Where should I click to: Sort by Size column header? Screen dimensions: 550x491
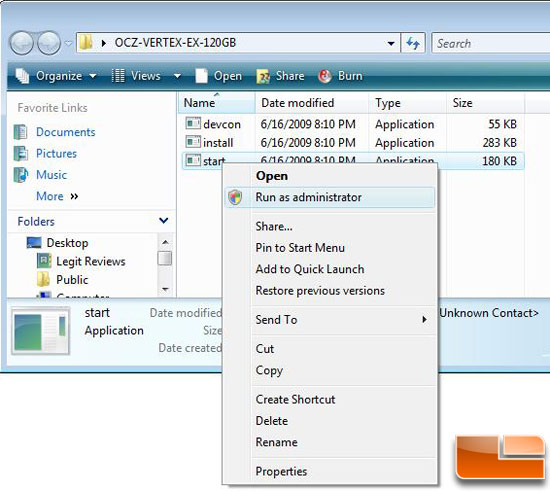[x=485, y=103]
